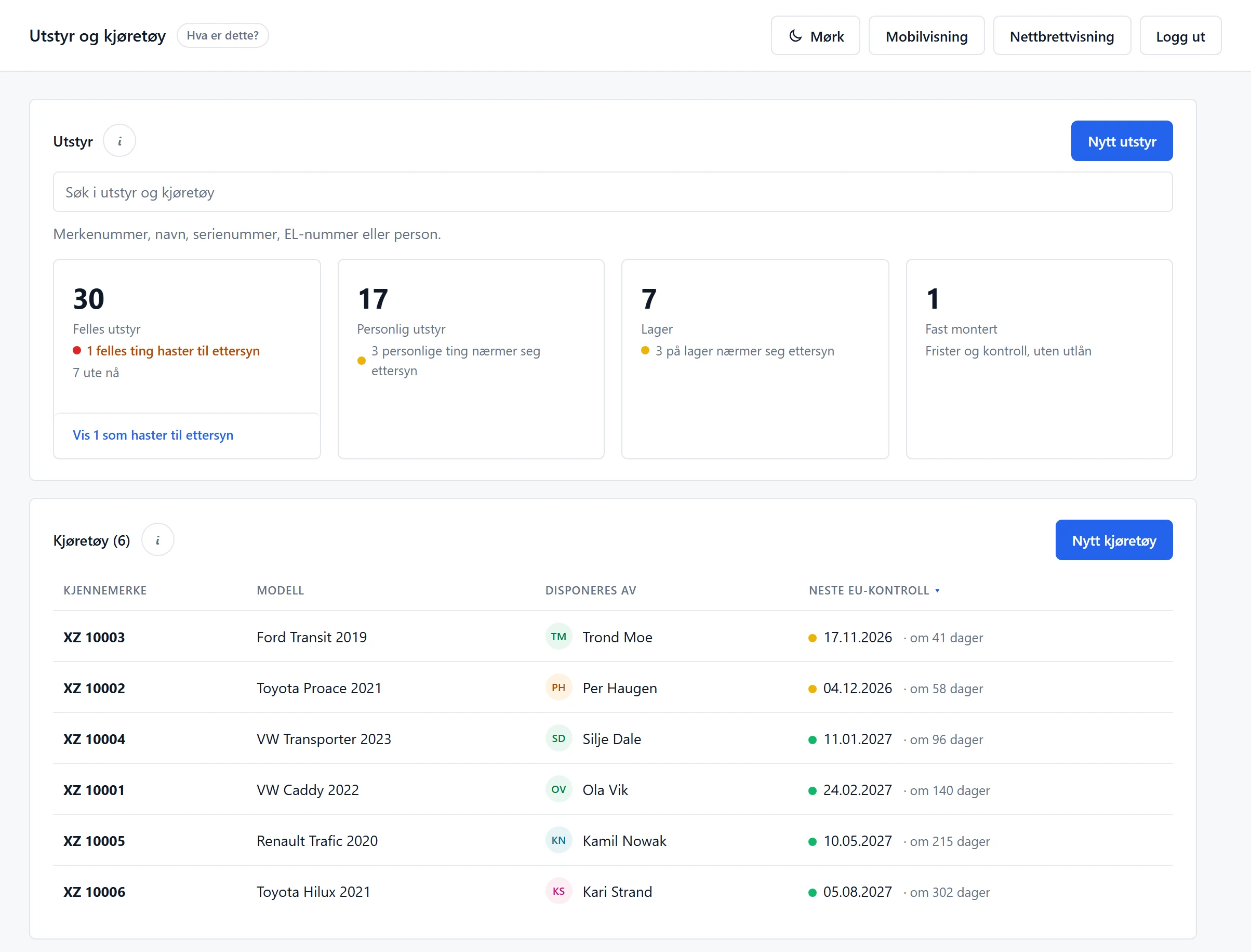Toggle Mørk dark mode button
This screenshot has width=1251, height=952.
[x=815, y=36]
